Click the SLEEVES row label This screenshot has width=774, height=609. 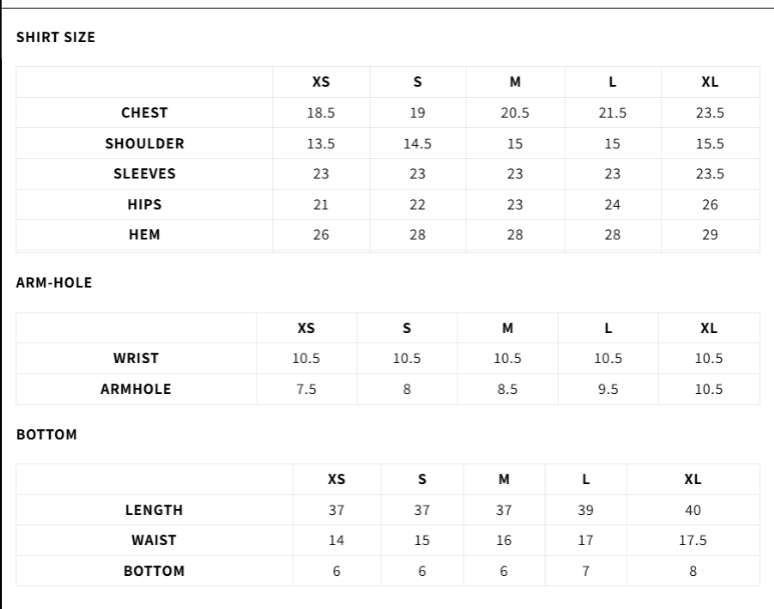144,174
